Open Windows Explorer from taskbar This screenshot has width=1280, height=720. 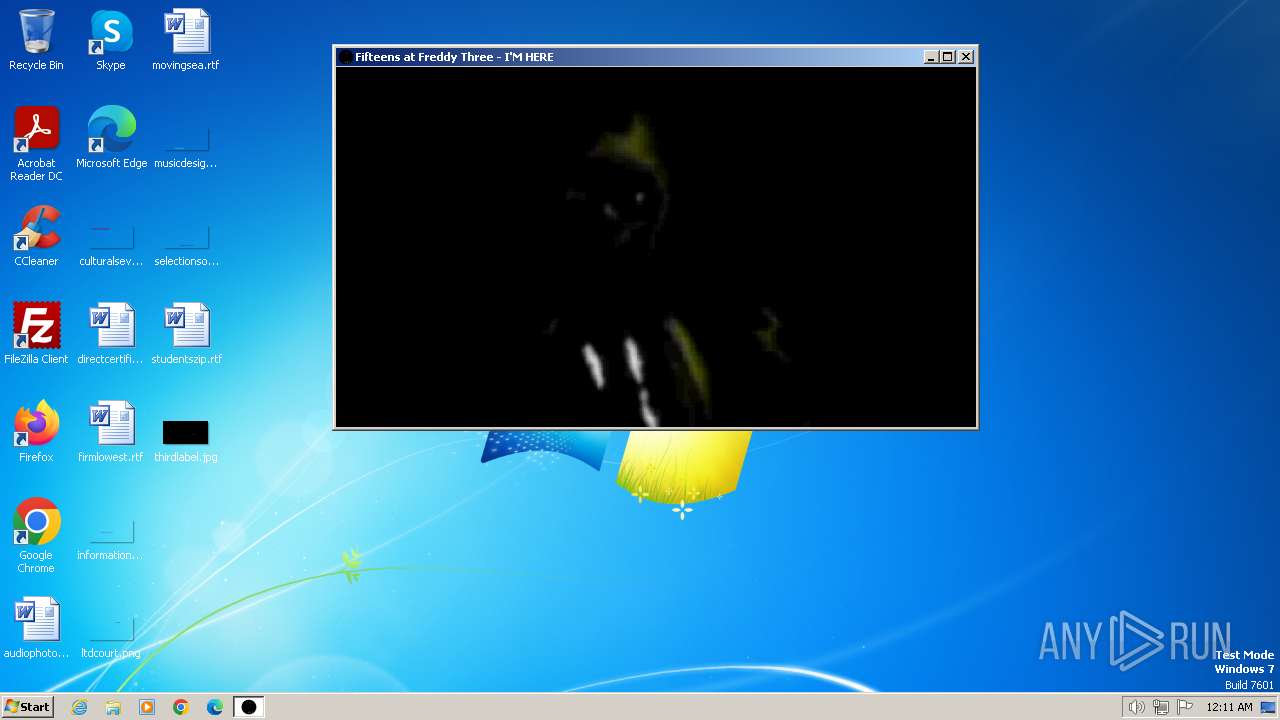(113, 707)
